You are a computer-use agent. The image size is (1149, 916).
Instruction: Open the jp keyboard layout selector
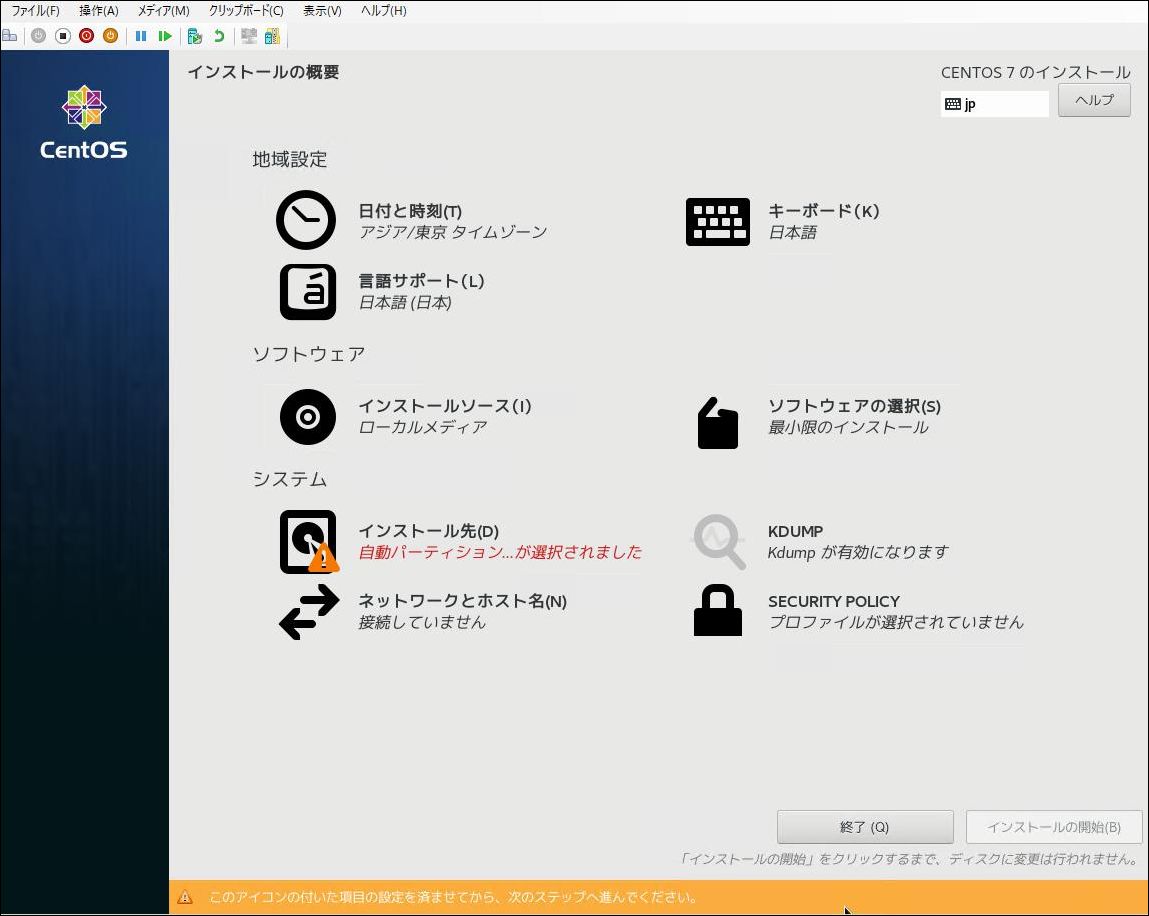click(994, 103)
